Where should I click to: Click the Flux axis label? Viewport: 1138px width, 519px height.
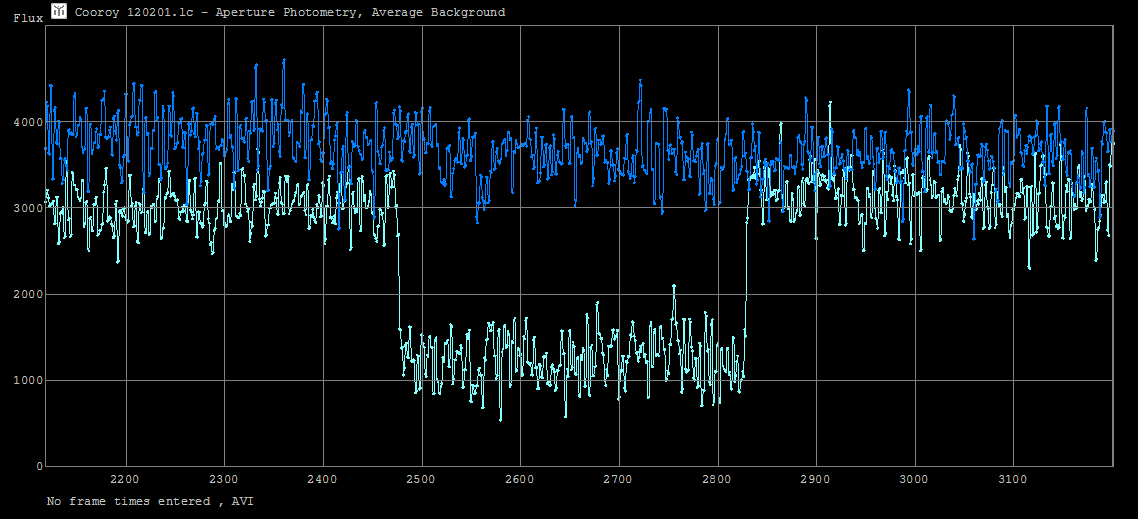tap(26, 19)
